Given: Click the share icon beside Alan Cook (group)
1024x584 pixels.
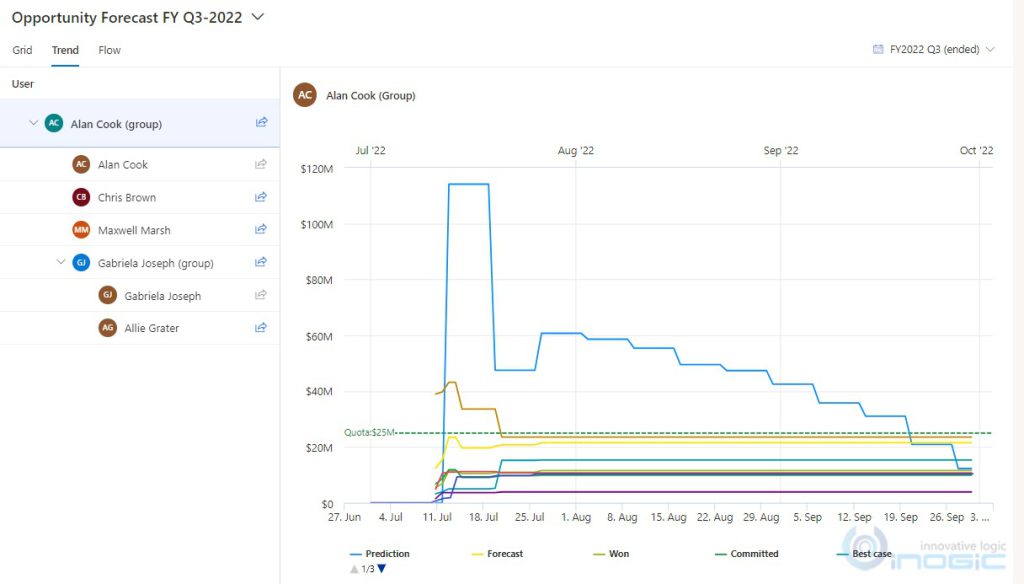Looking at the screenshot, I should coord(261,122).
